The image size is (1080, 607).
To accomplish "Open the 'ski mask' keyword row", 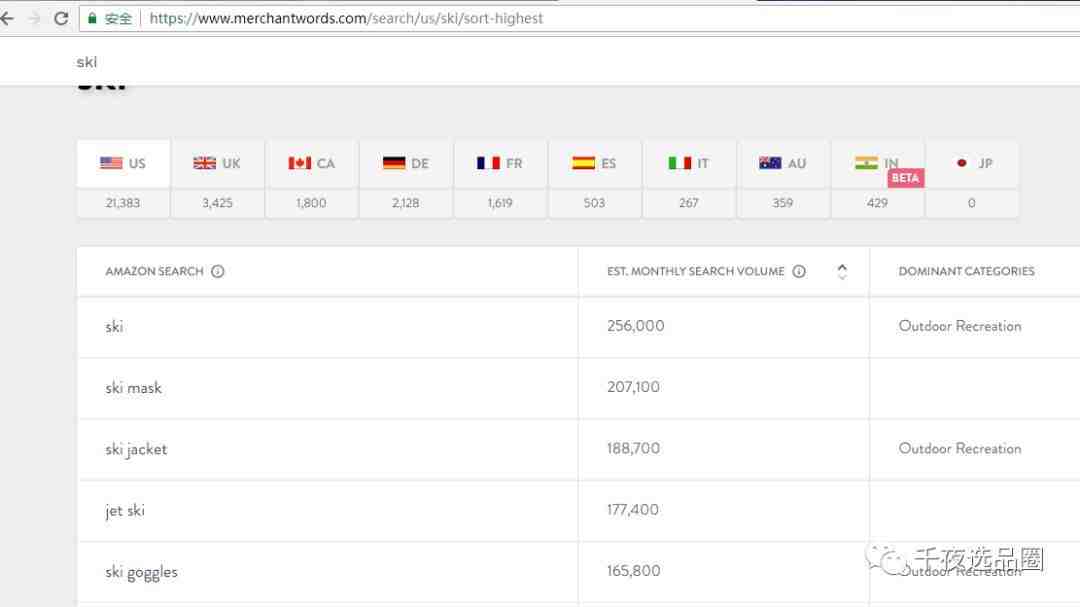I will pos(579,389).
